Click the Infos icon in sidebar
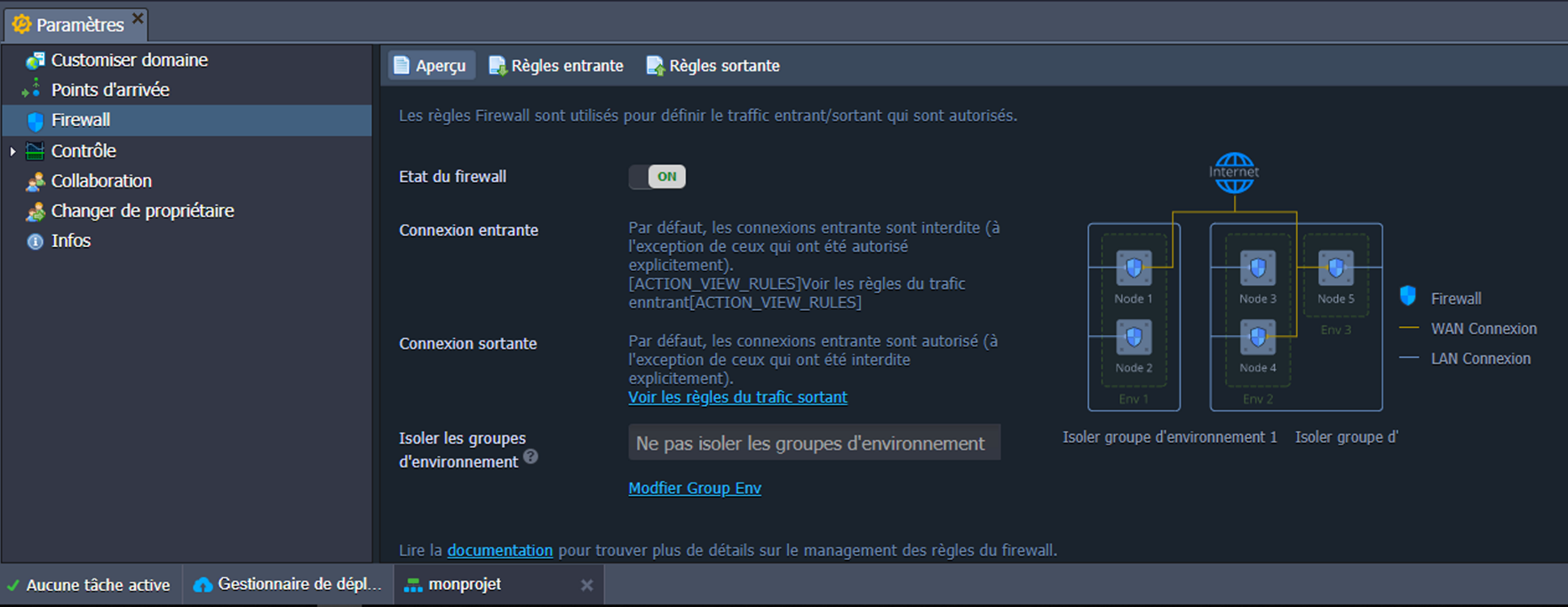Screen dimensions: 1568x607 point(35,242)
